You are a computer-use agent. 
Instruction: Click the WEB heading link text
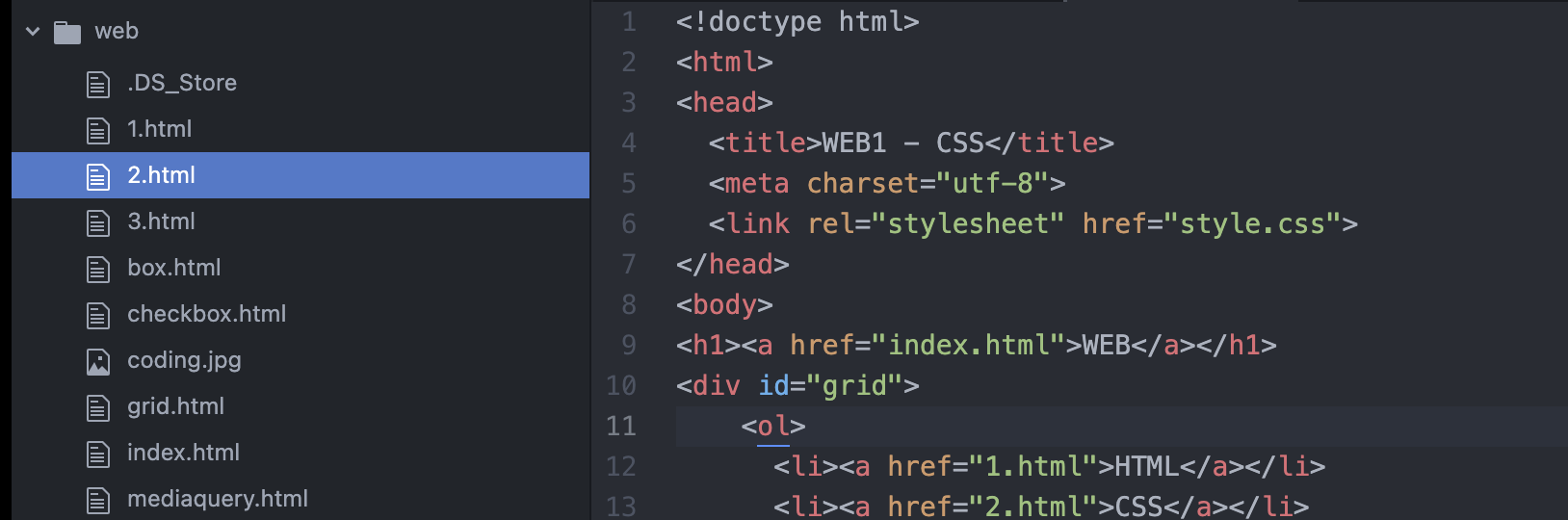(1106, 345)
